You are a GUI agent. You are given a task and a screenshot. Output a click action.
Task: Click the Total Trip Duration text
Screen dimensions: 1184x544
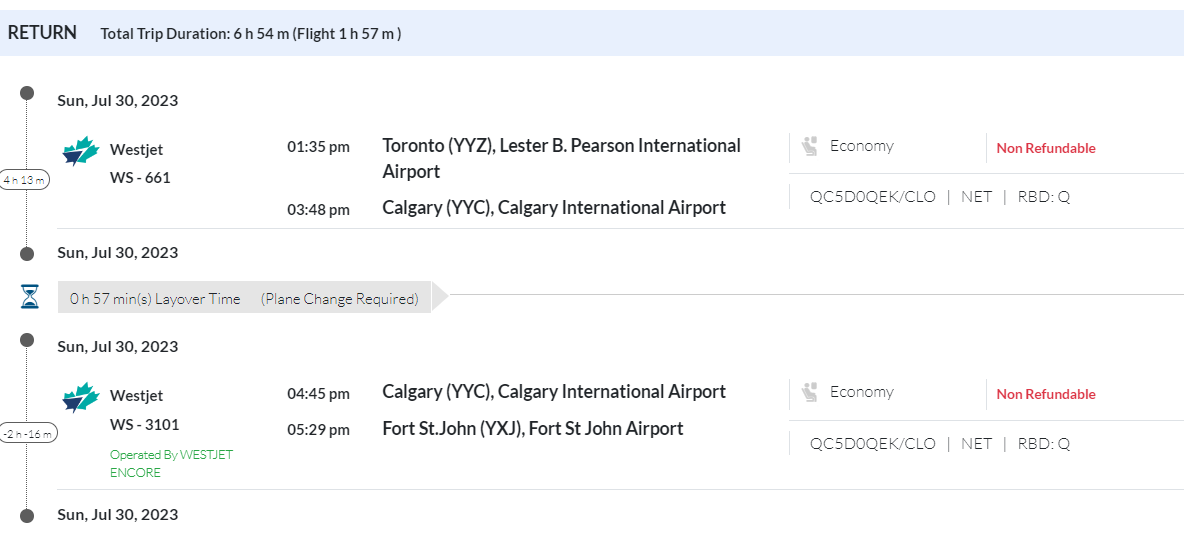250,34
